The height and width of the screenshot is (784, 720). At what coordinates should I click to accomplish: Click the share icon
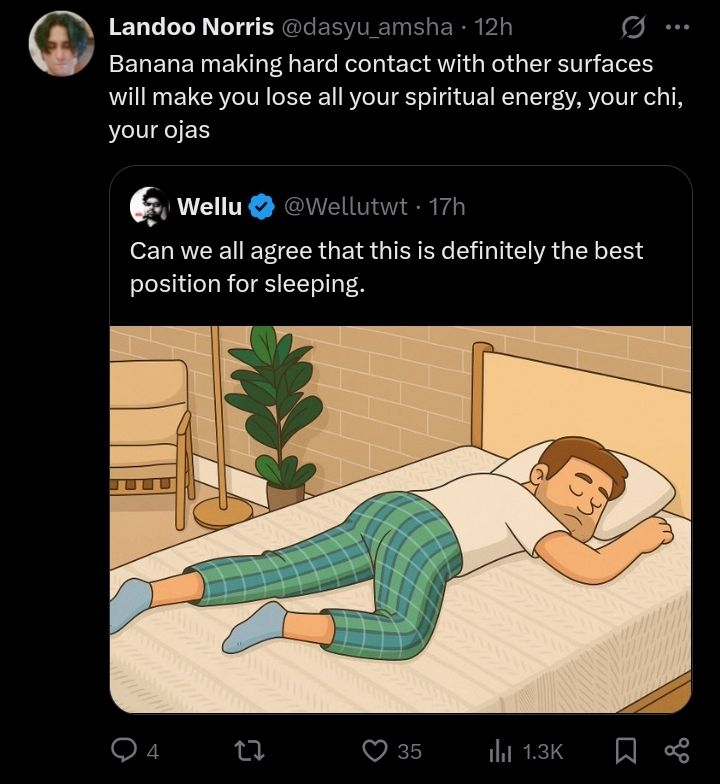(x=677, y=750)
